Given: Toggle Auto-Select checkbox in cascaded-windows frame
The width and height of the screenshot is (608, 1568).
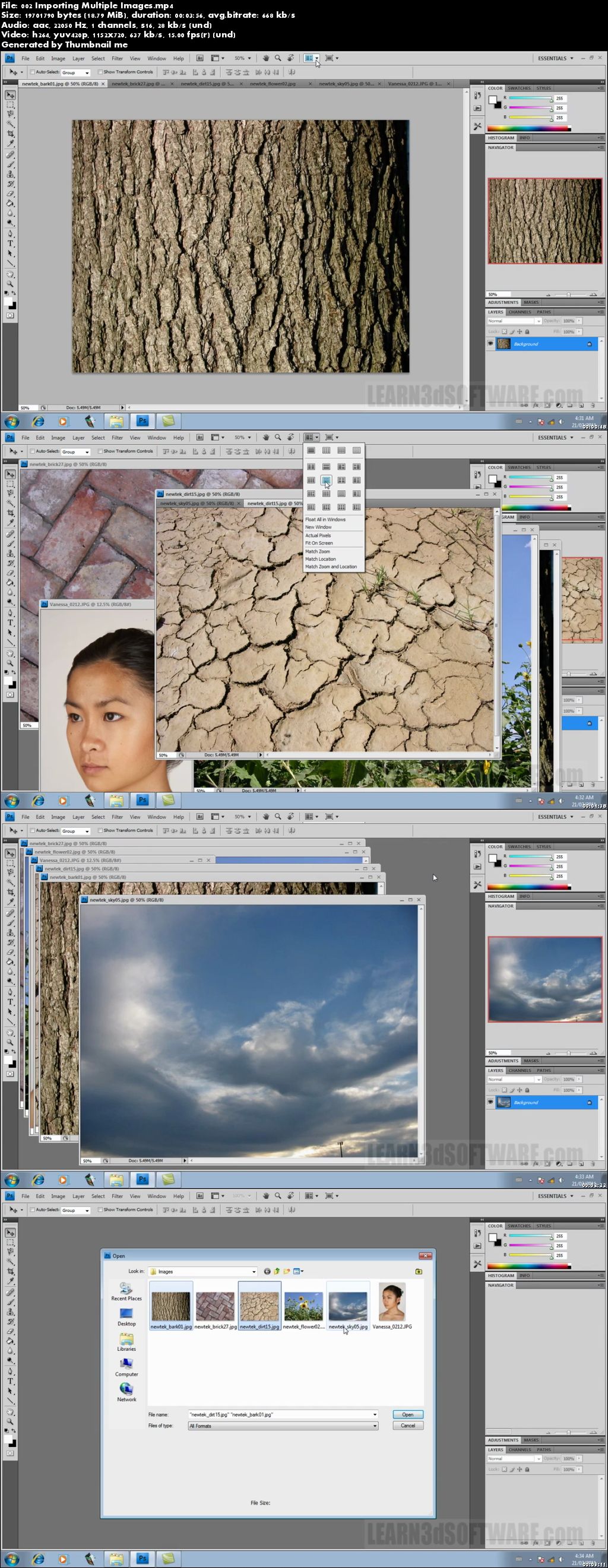Looking at the screenshot, I should [x=33, y=830].
